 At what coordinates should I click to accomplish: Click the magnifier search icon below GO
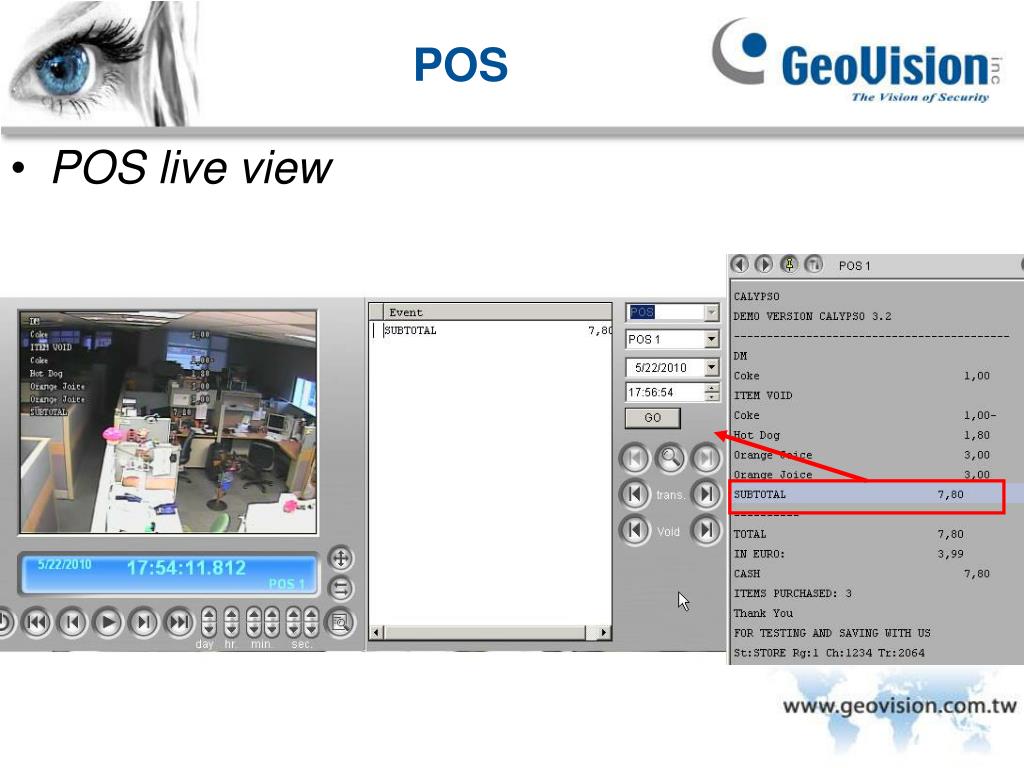[x=670, y=458]
